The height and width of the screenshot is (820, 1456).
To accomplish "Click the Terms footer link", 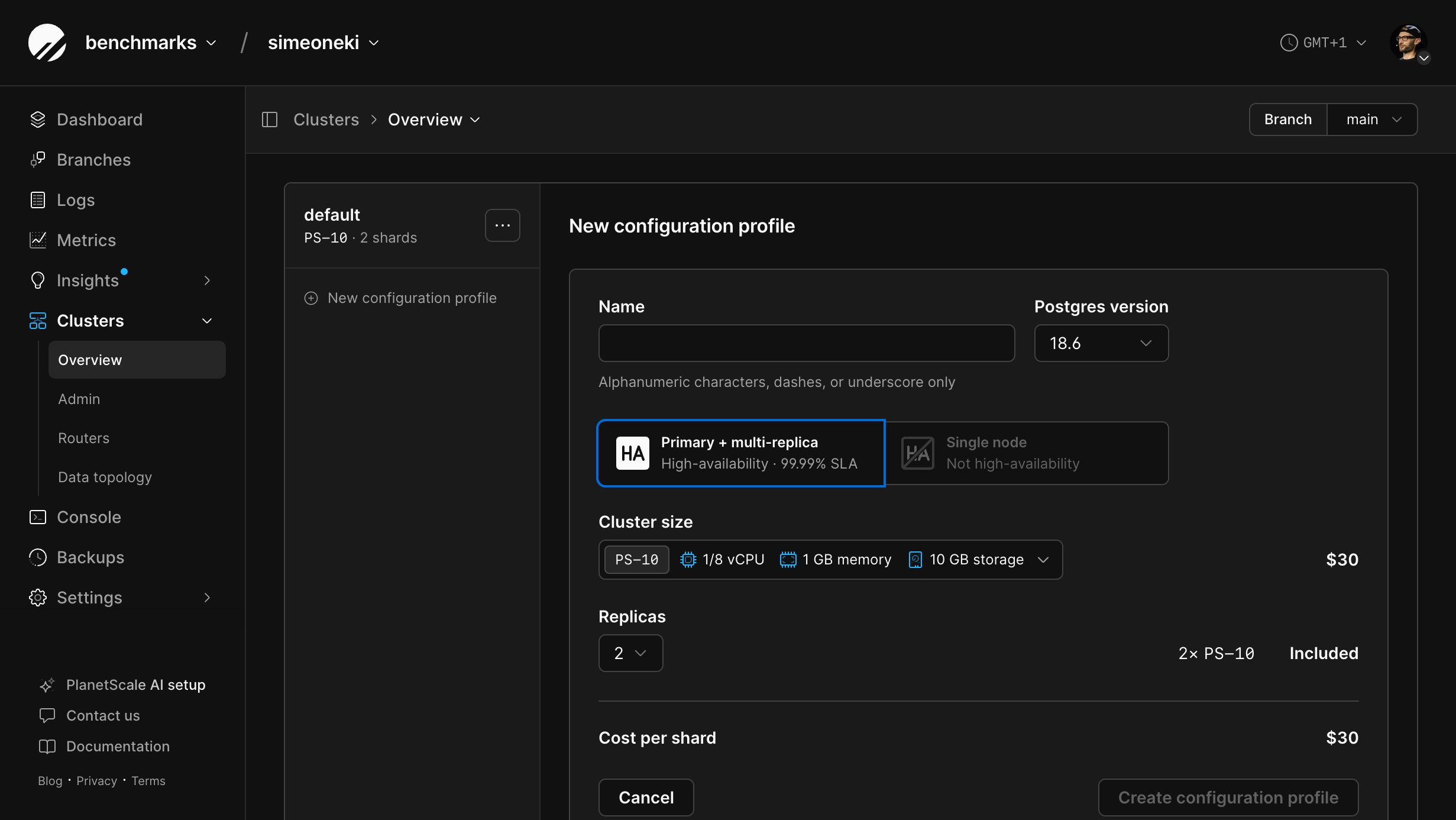I will tap(148, 781).
